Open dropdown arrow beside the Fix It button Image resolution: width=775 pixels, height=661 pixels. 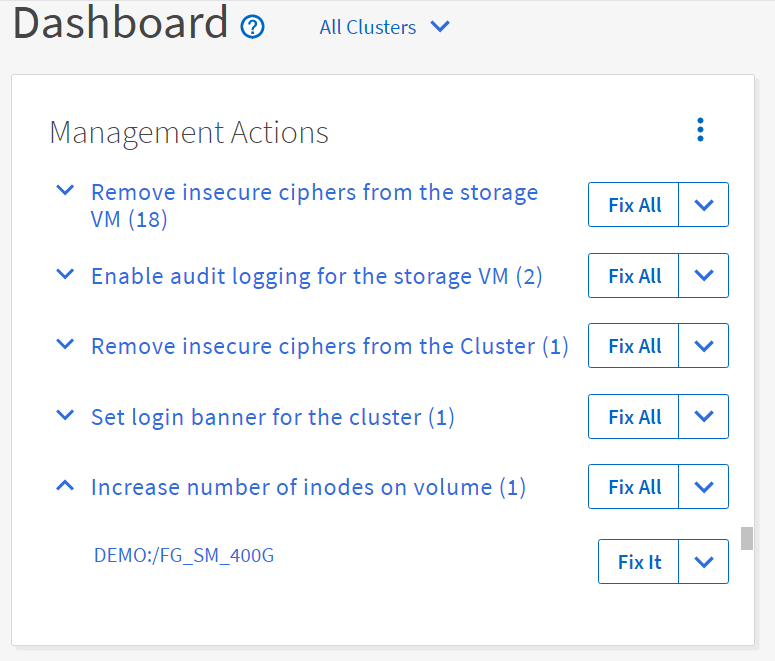tap(704, 562)
